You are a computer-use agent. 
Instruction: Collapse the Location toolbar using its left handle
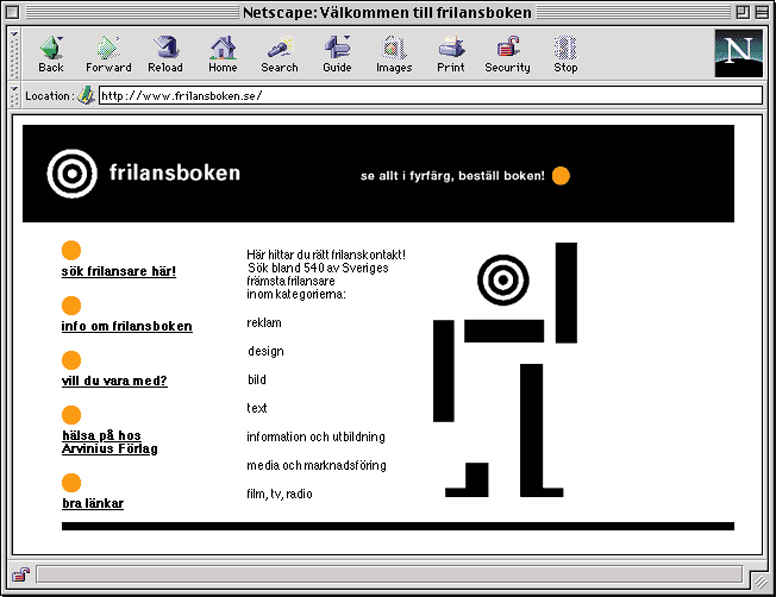click(x=14, y=96)
